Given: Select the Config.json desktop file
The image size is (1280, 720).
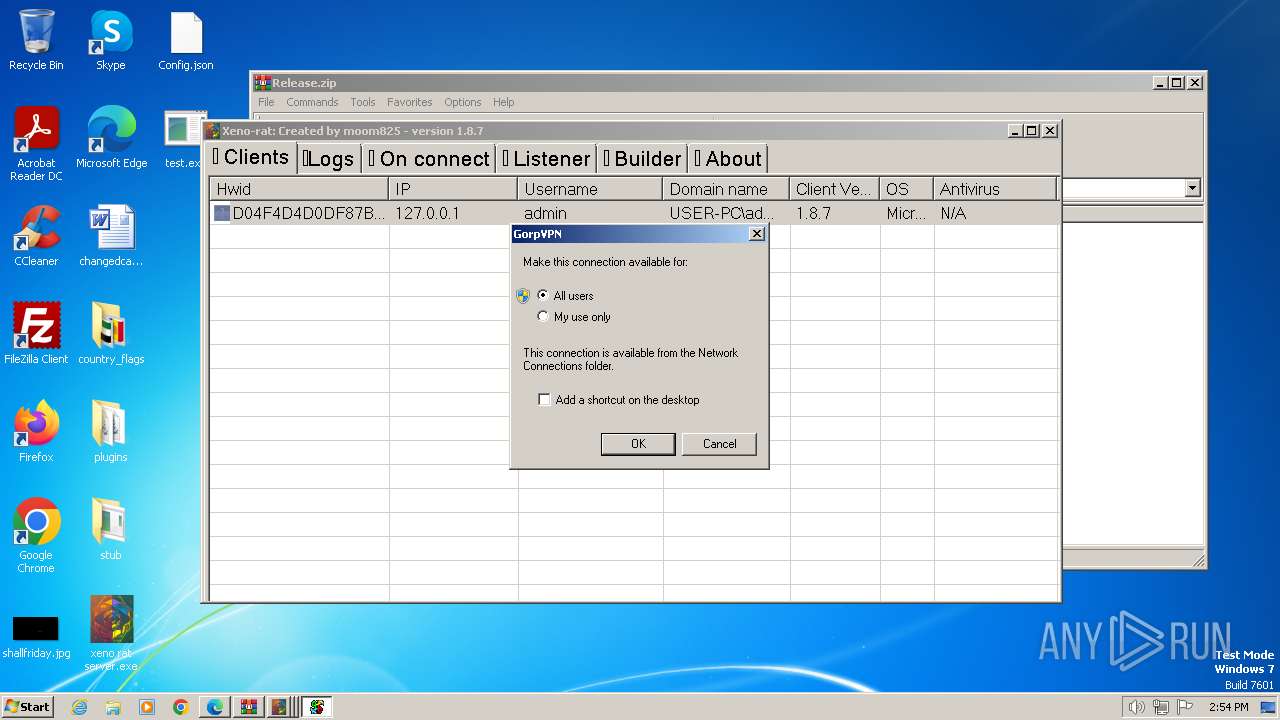Looking at the screenshot, I should pyautogui.click(x=186, y=40).
